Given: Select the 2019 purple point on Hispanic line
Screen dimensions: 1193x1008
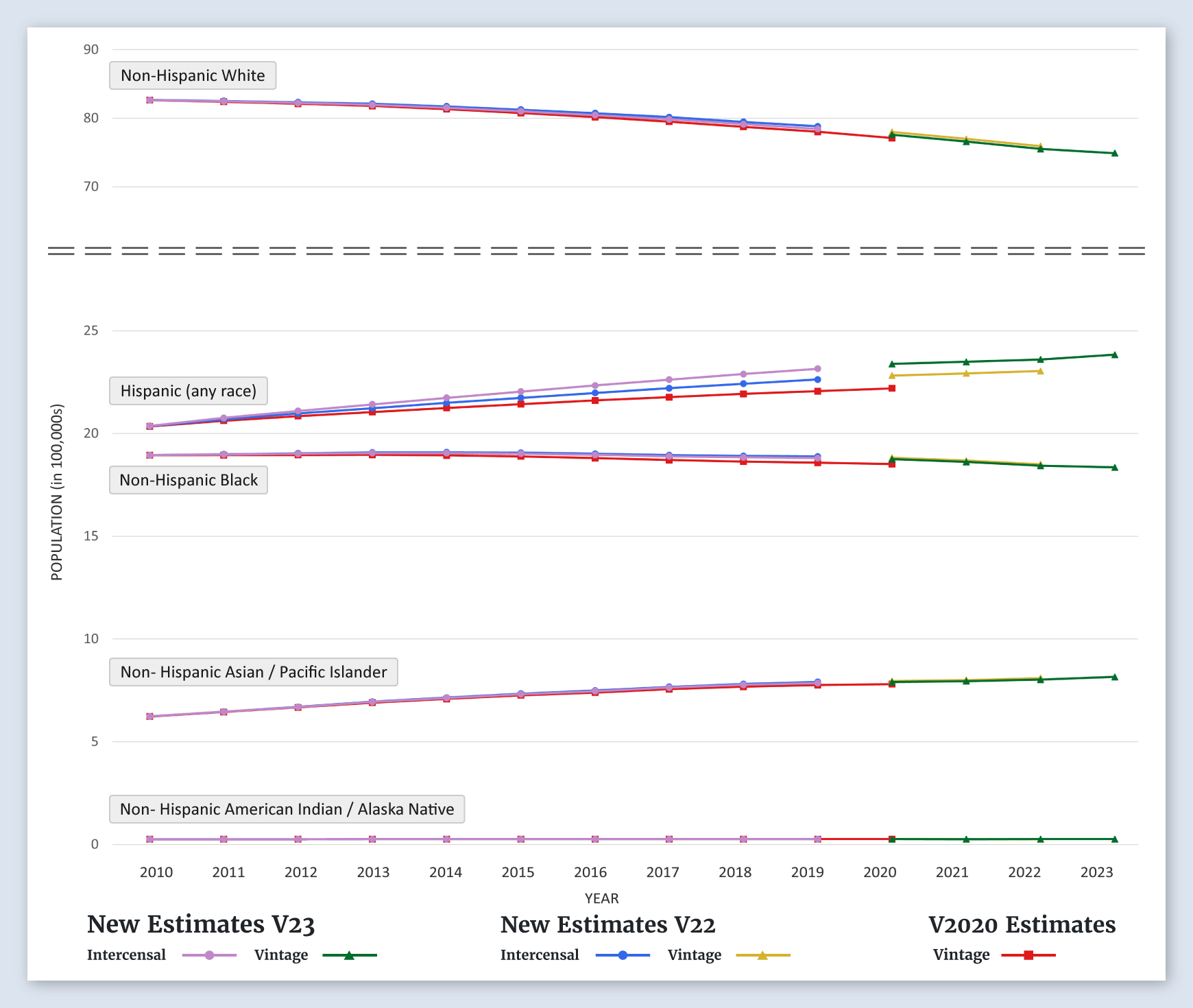Looking at the screenshot, I should pyautogui.click(x=817, y=369).
